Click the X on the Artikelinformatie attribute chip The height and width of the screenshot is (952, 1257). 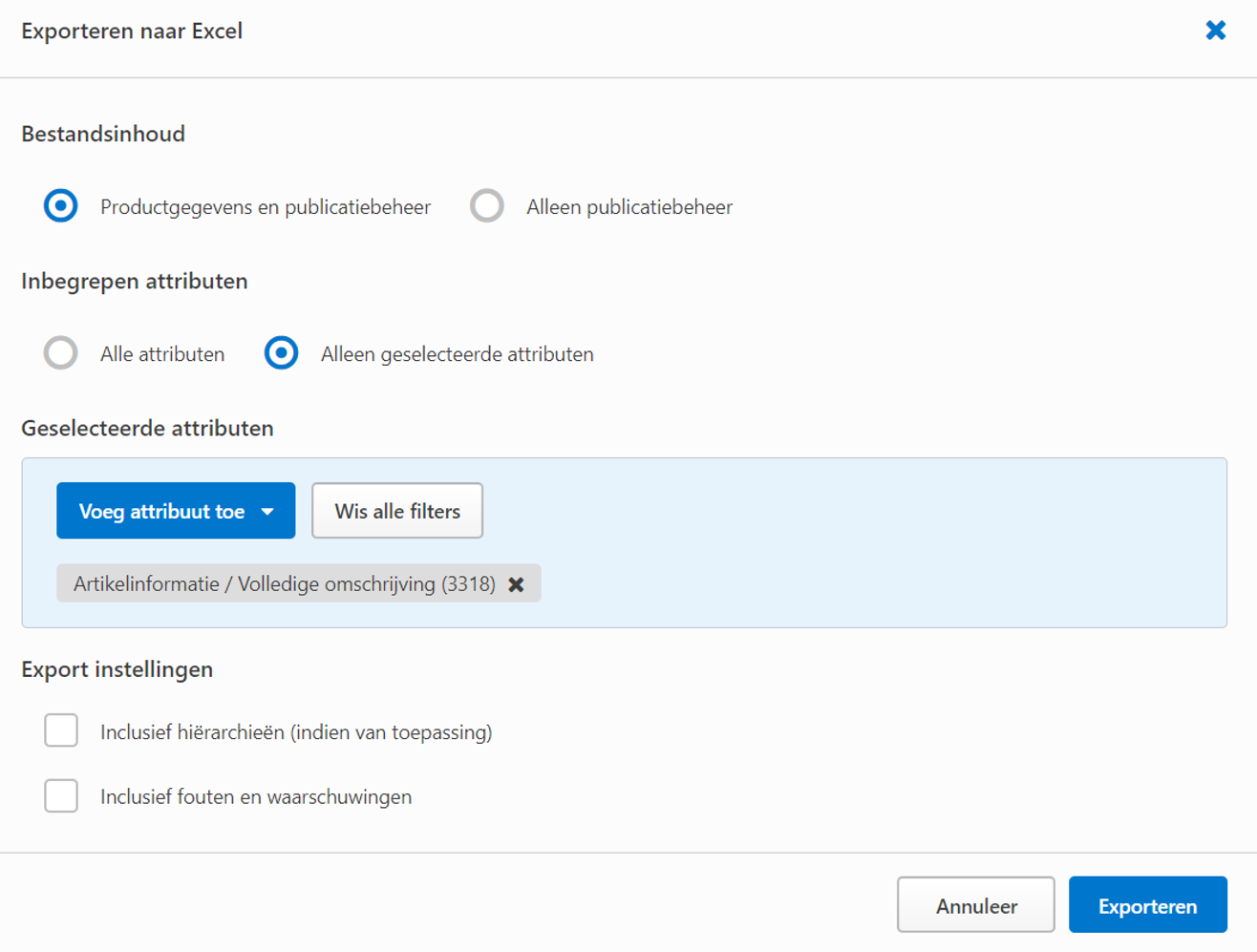click(x=517, y=583)
